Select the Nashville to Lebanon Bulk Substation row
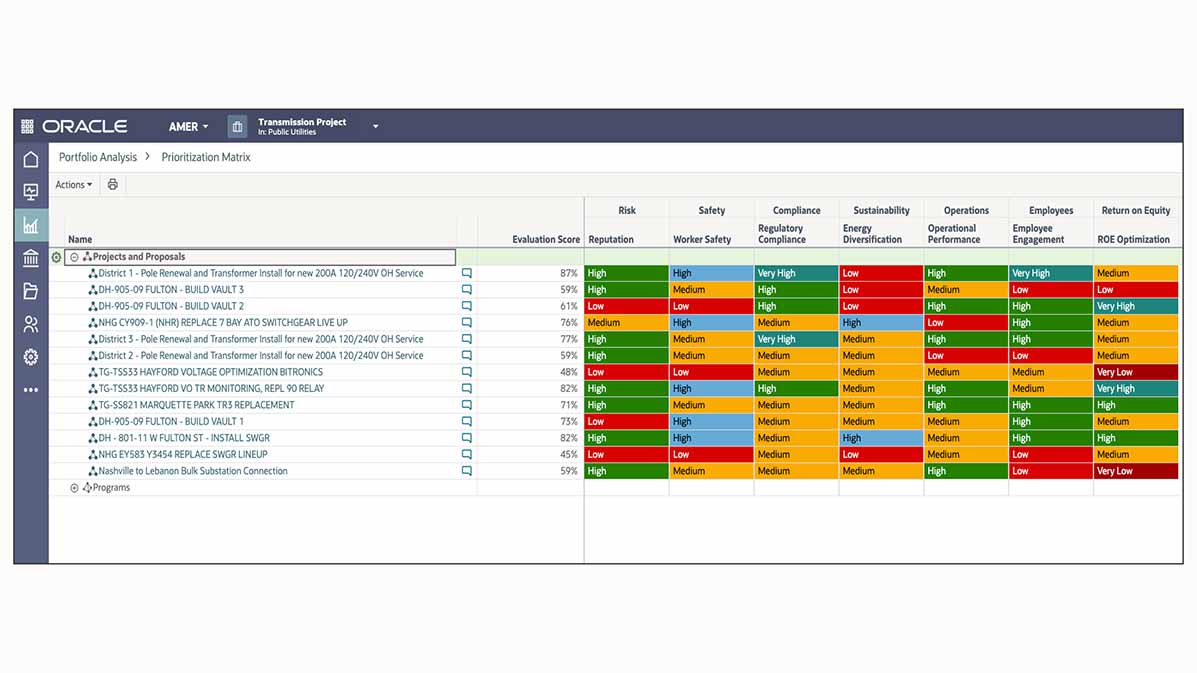This screenshot has width=1197, height=673. point(192,471)
